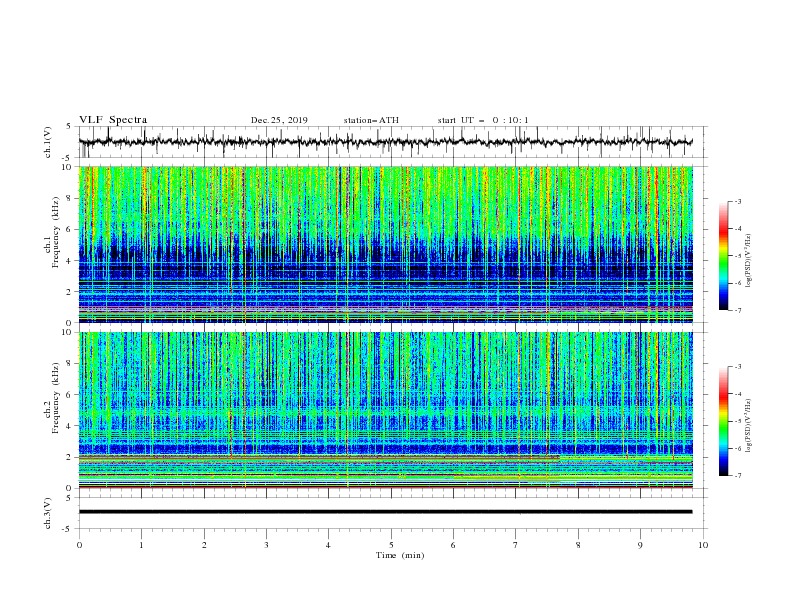Select the "ch.1(V)" axis label
792x612 pixels.
pos(48,142)
